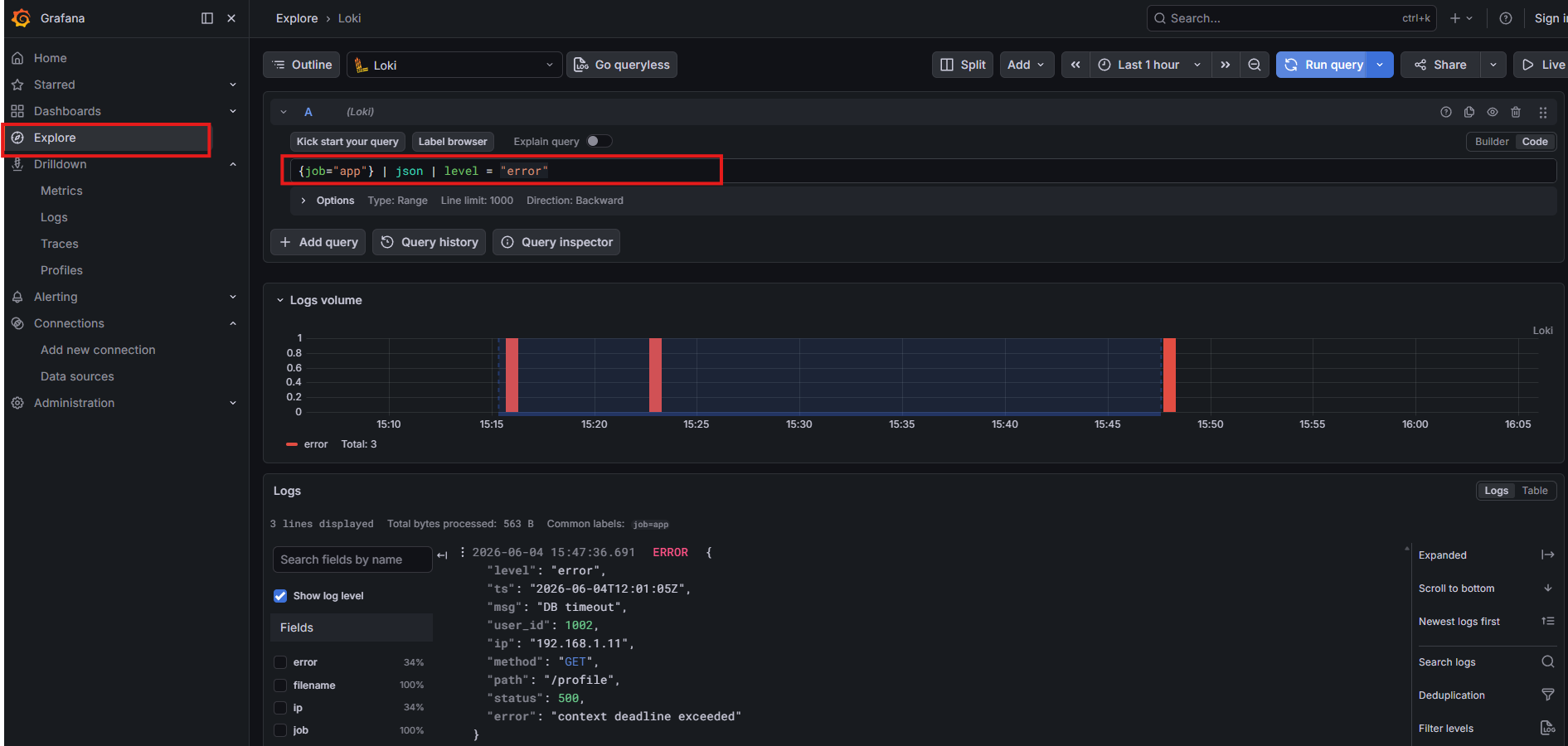1568x746 pixels.
Task: Click into the LogQL query editor
Action: pyautogui.click(x=922, y=171)
